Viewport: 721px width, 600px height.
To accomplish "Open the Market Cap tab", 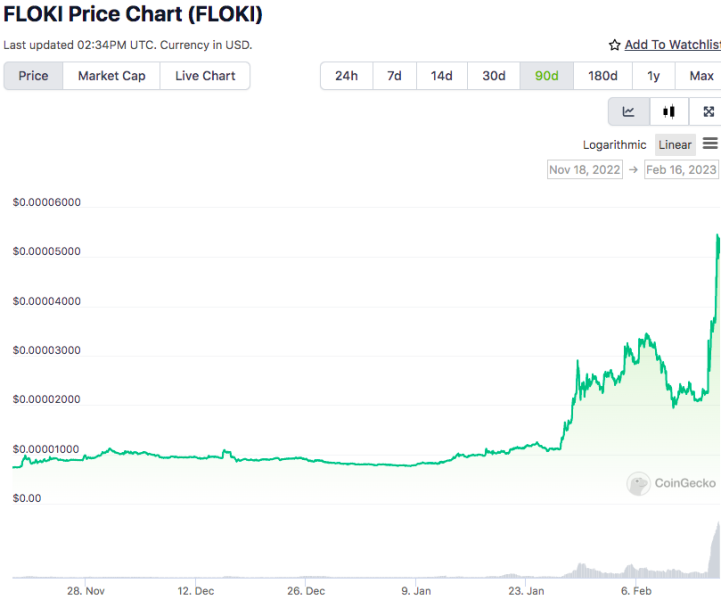I will 112,76.
